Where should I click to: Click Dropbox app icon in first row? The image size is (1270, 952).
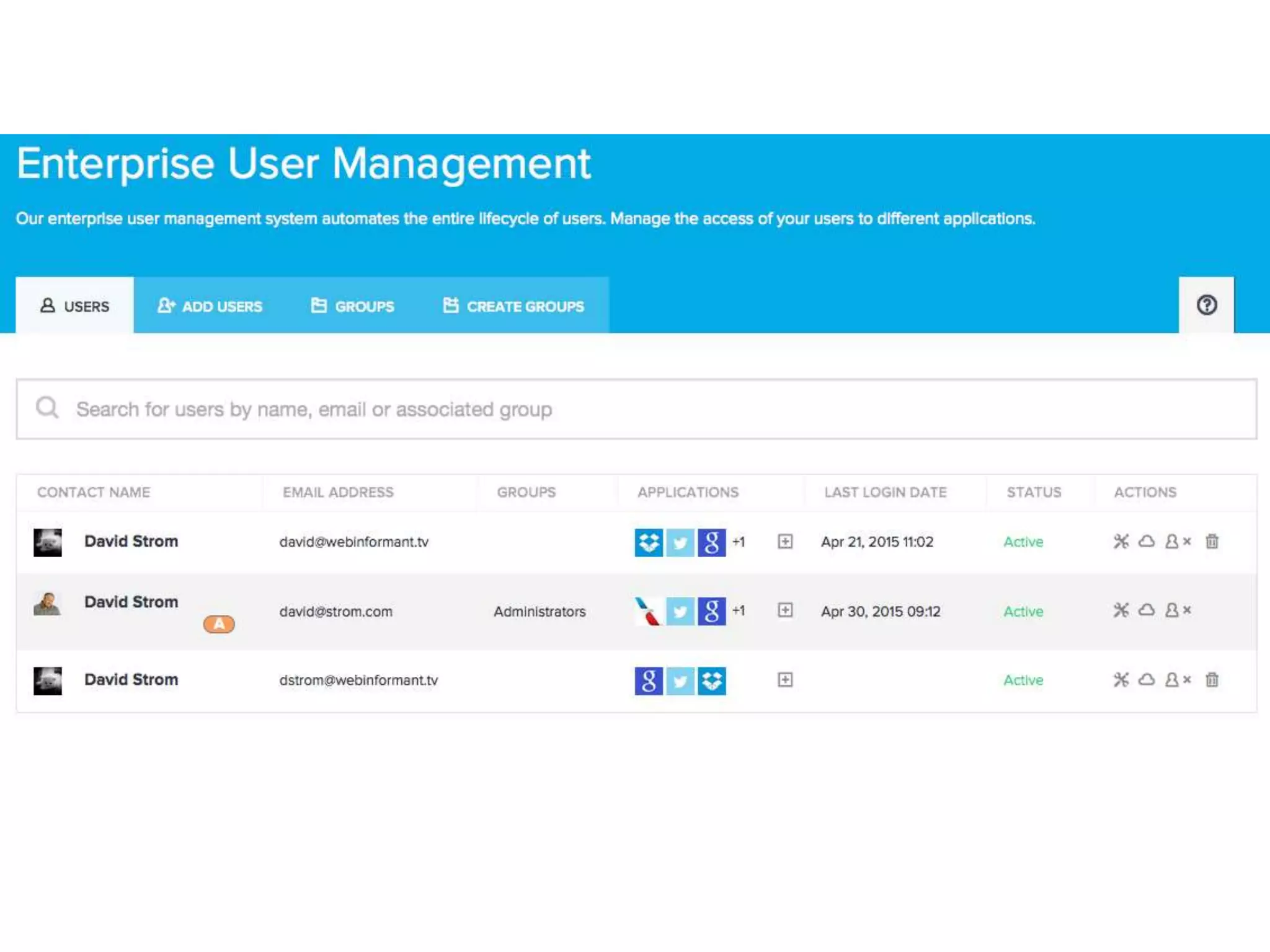coord(649,542)
